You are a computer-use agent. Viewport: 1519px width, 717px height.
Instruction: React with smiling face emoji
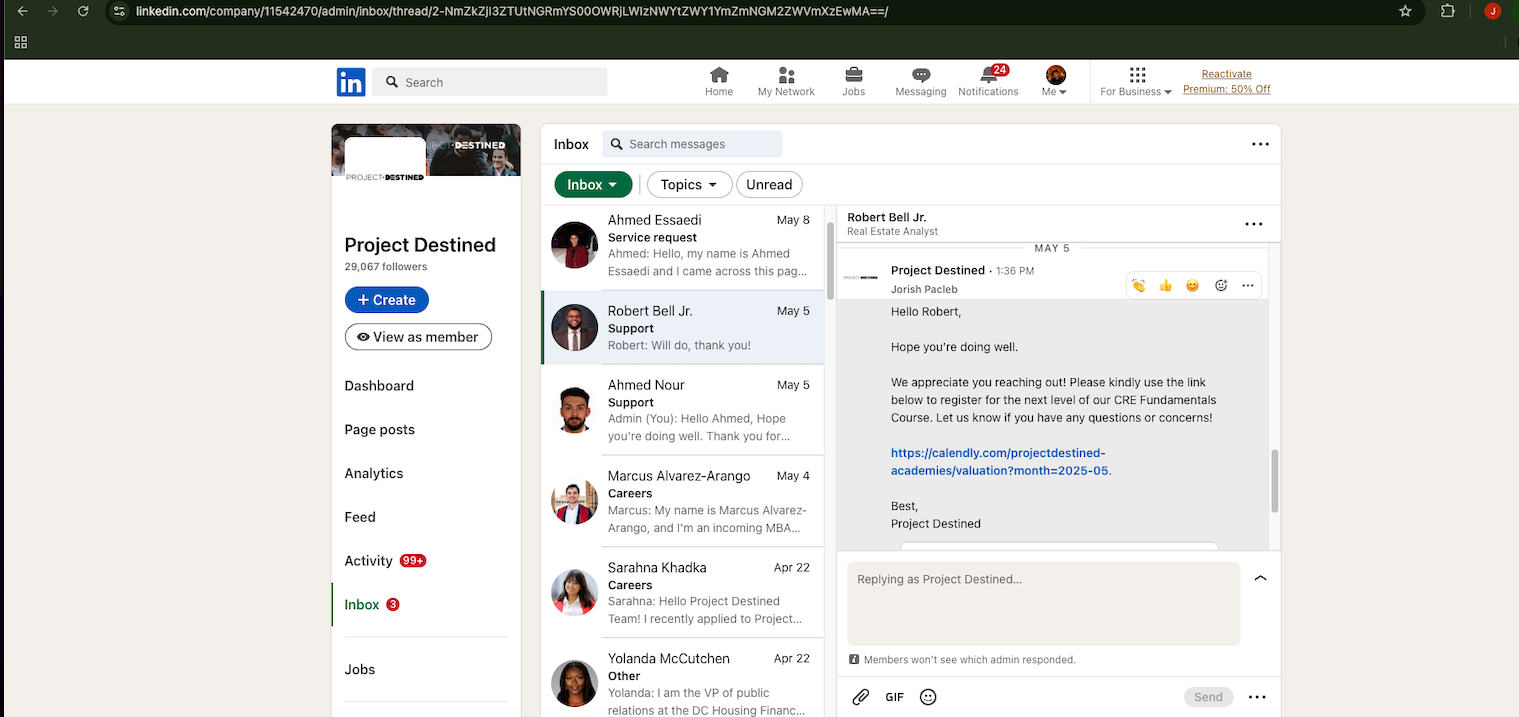pos(1193,285)
